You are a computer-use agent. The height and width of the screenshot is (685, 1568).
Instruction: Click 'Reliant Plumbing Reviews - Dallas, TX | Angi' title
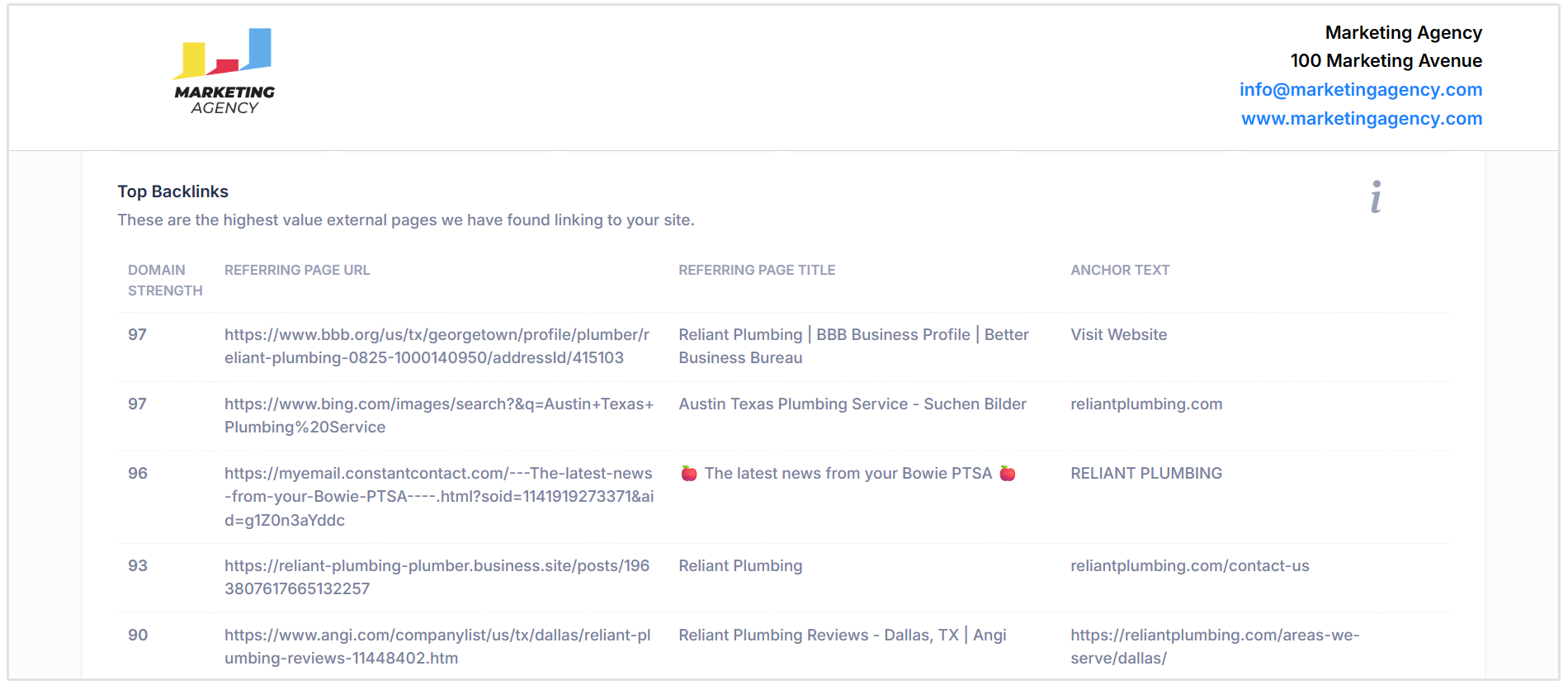tap(843, 635)
